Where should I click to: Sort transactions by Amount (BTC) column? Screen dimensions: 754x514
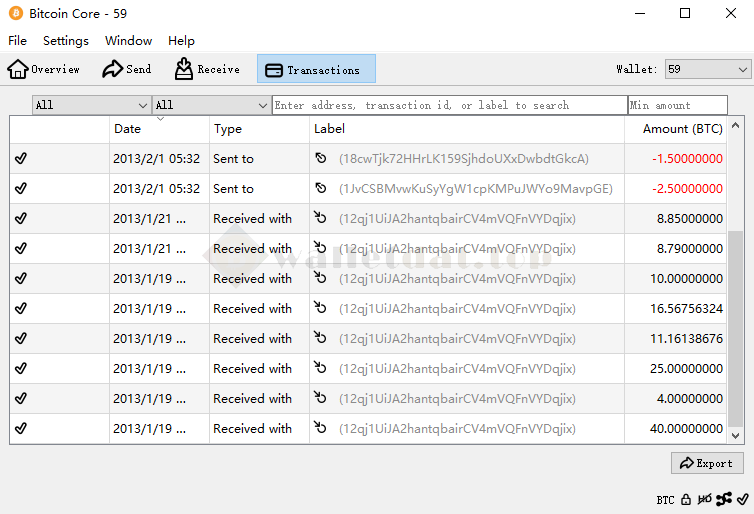[x=682, y=129]
